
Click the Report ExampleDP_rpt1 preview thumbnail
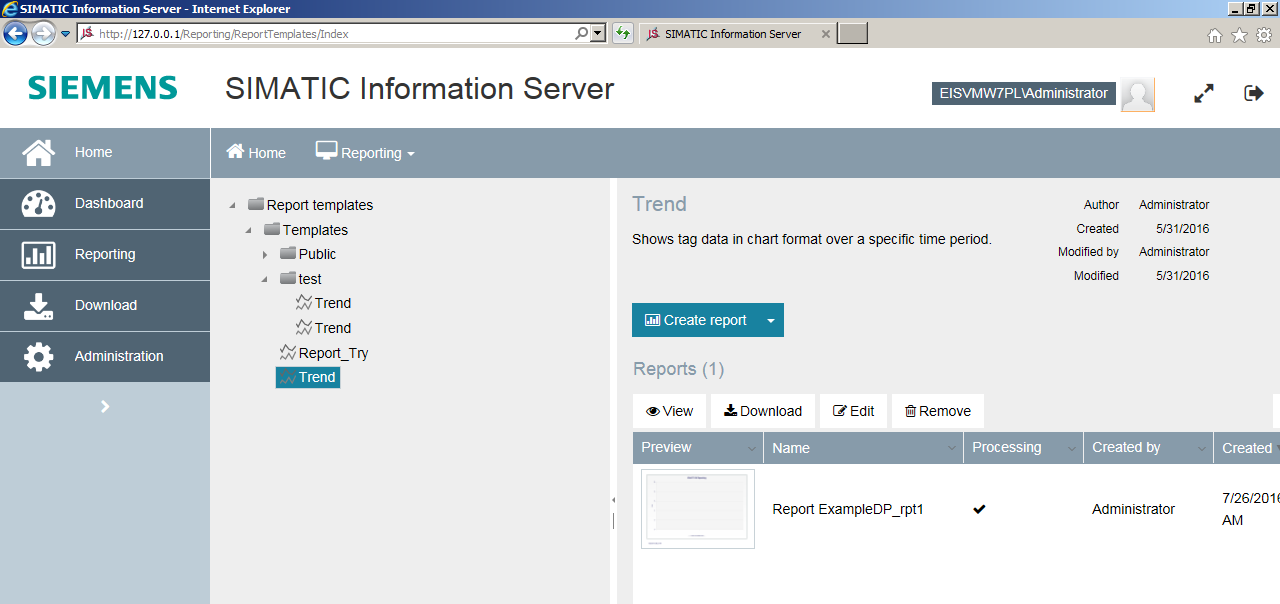(x=698, y=509)
